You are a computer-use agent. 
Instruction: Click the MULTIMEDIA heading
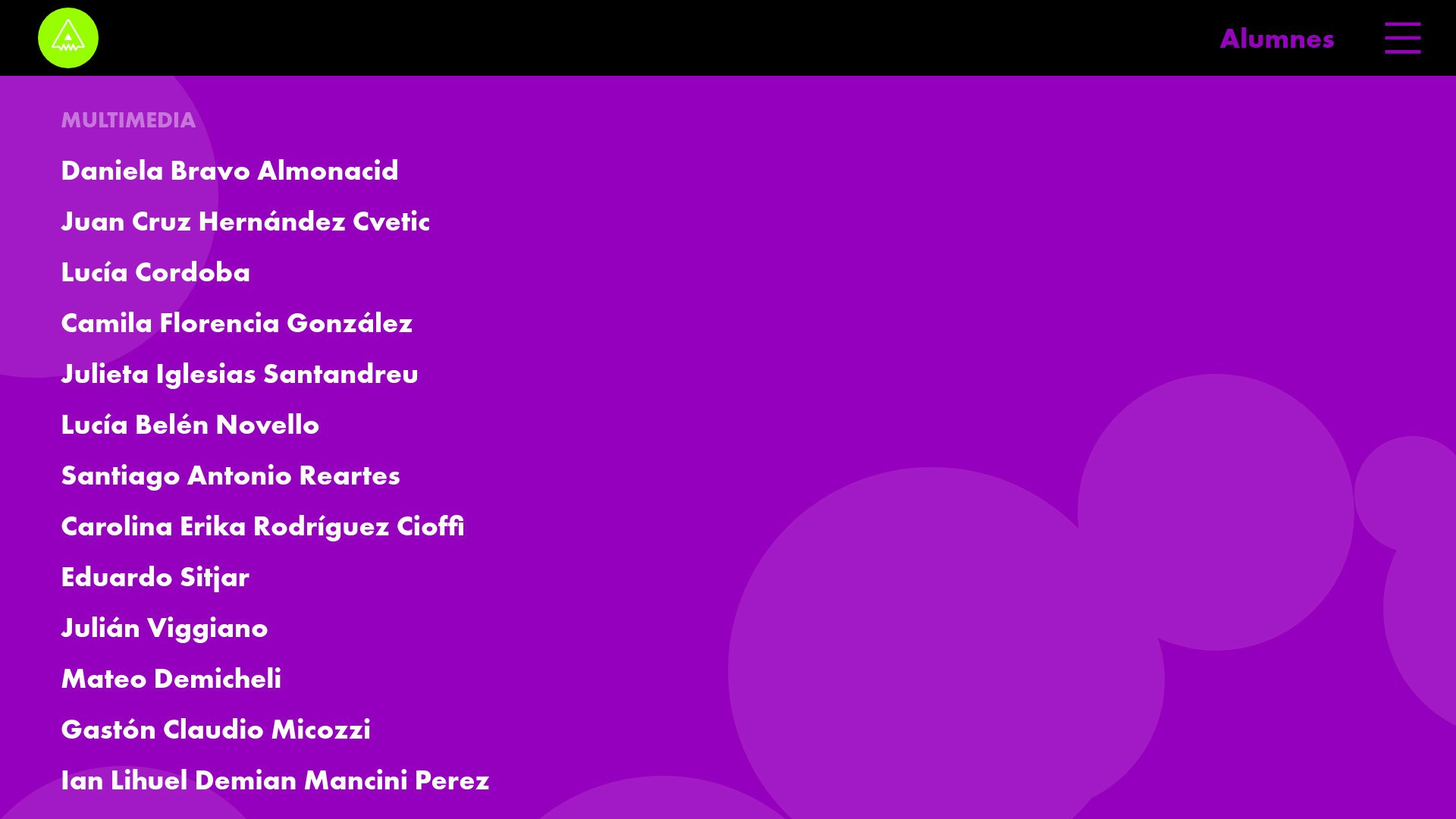click(128, 120)
